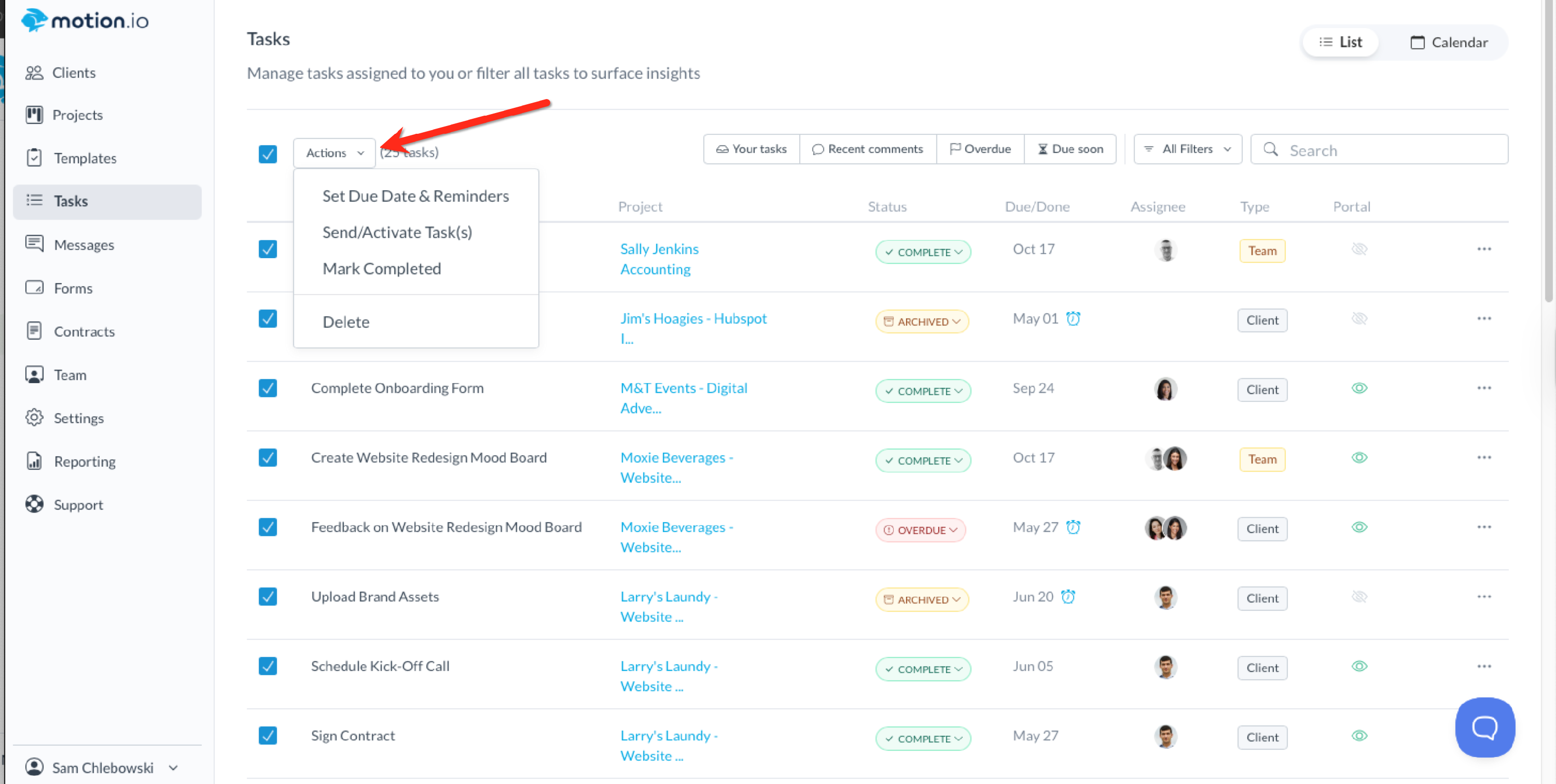Viewport: 1556px width, 784px height.
Task: Open Clients via its people icon
Action: pyautogui.click(x=34, y=73)
